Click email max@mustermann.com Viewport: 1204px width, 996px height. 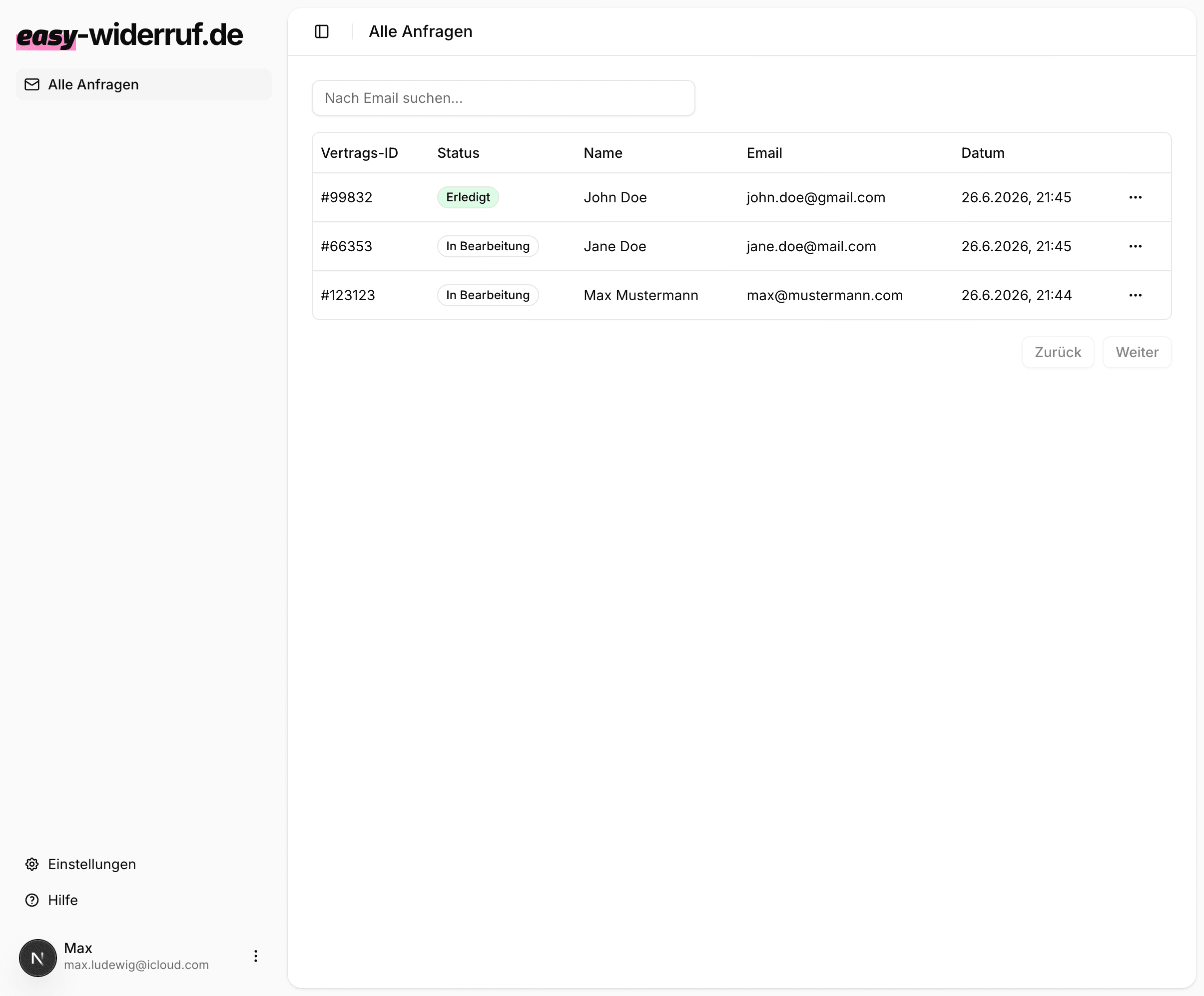(824, 295)
